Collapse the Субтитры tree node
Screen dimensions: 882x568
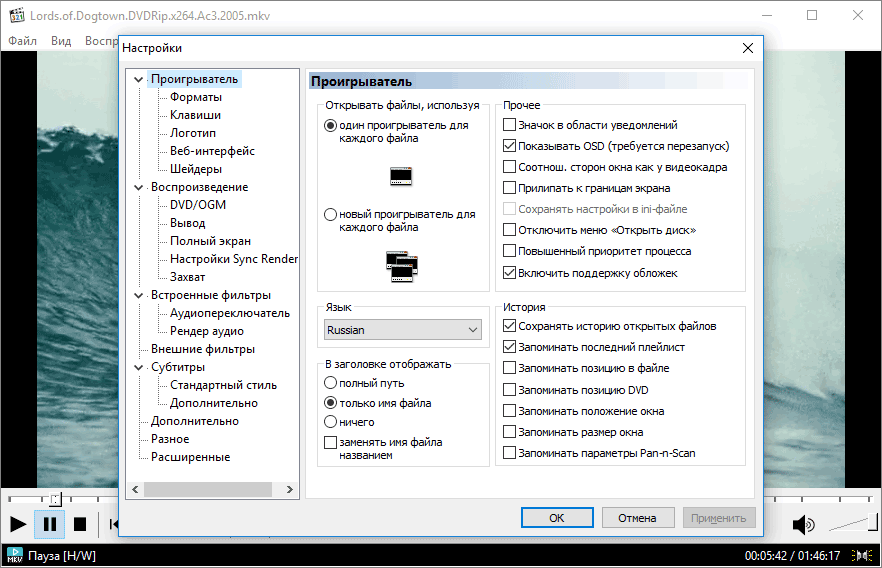(138, 367)
